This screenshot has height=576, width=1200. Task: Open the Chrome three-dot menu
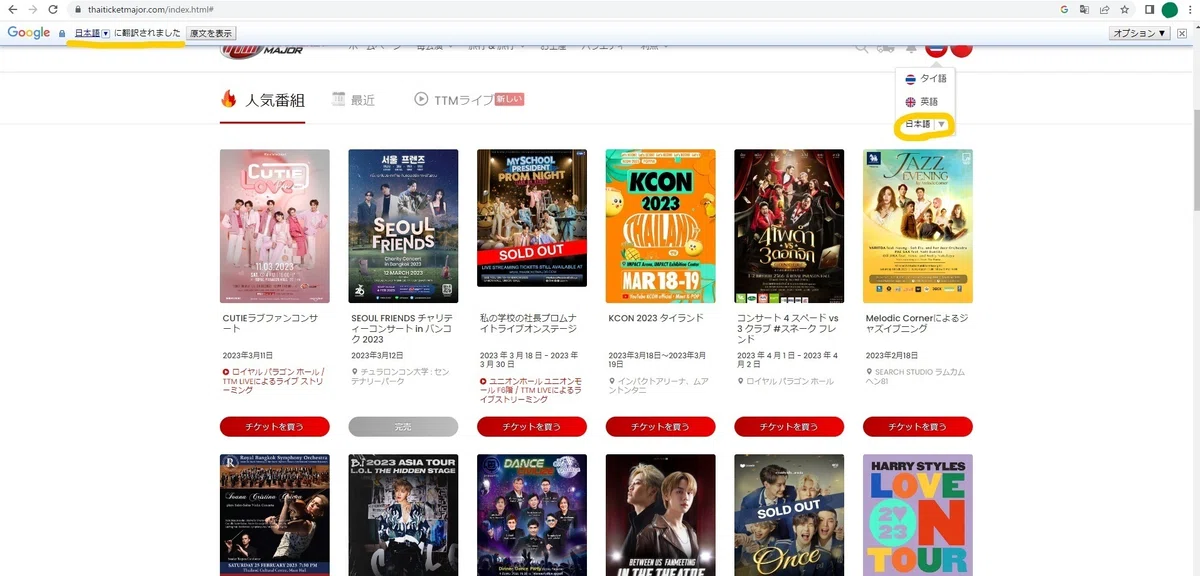[1190, 9]
